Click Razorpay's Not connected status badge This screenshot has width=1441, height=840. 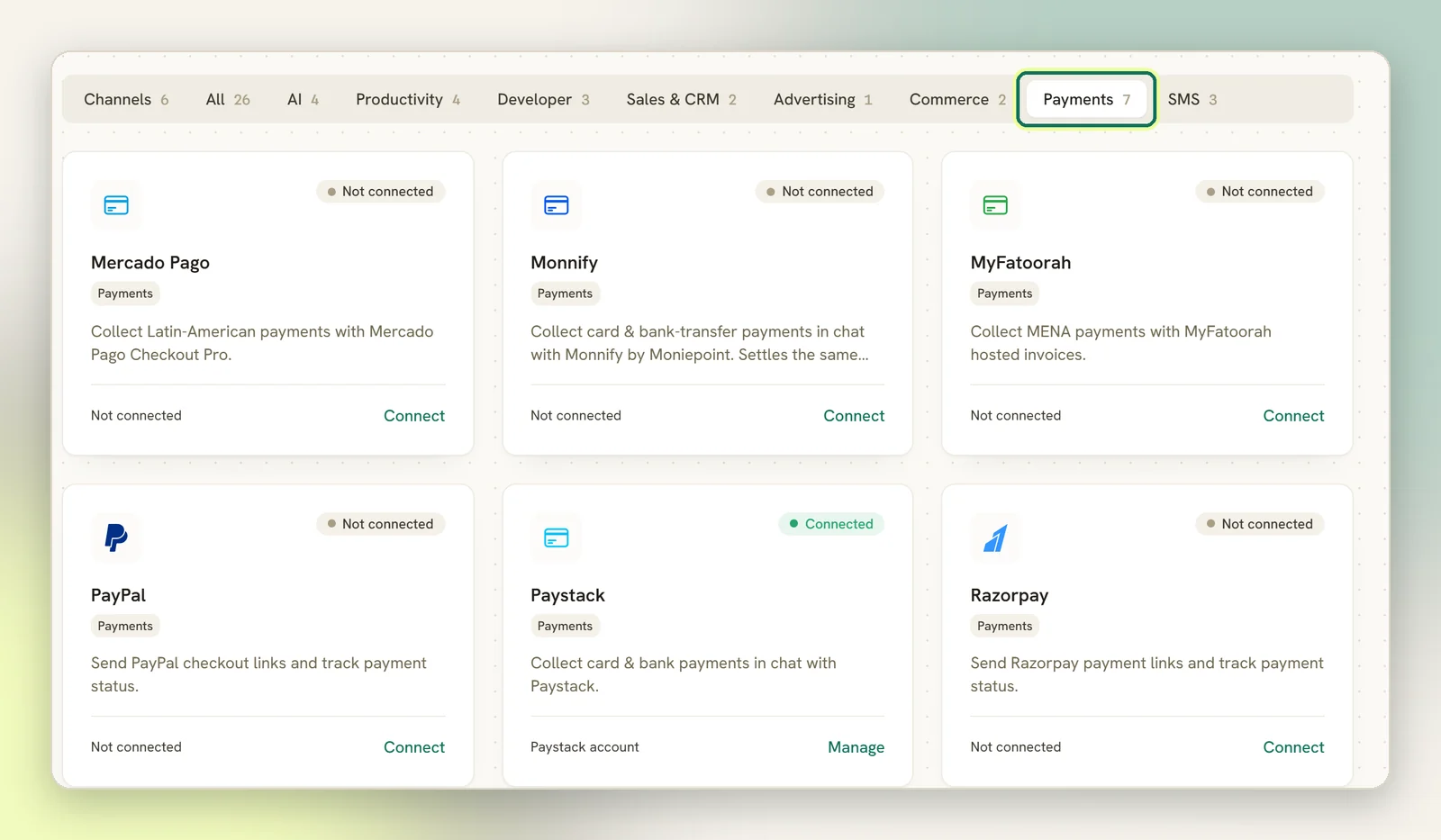coord(1260,524)
